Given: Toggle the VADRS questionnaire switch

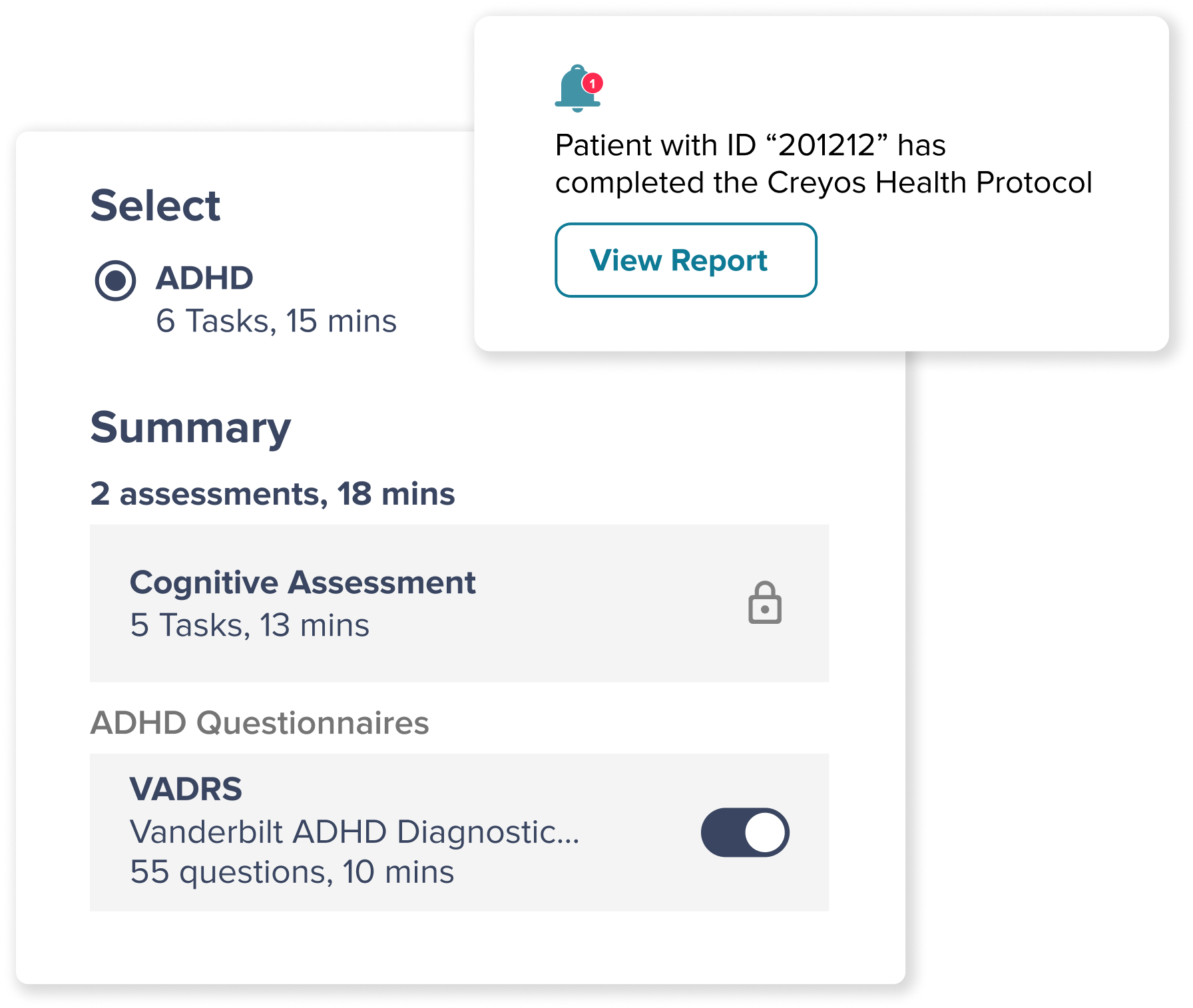Looking at the screenshot, I should (745, 832).
